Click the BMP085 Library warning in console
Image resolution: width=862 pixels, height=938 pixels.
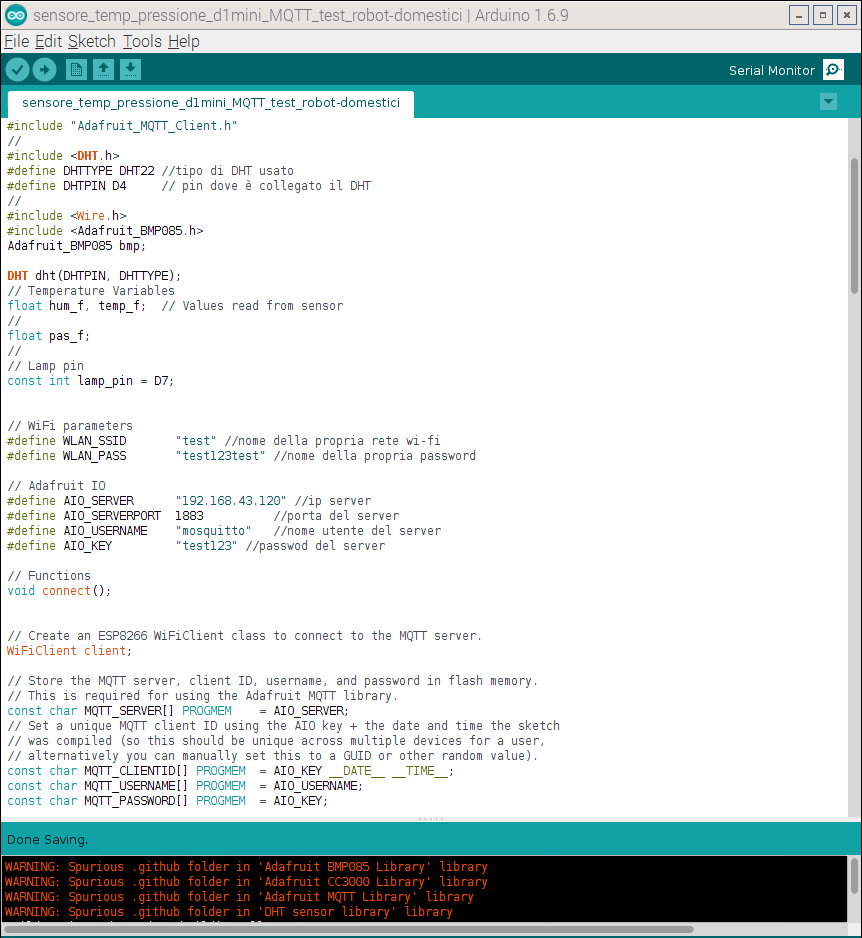pos(246,867)
